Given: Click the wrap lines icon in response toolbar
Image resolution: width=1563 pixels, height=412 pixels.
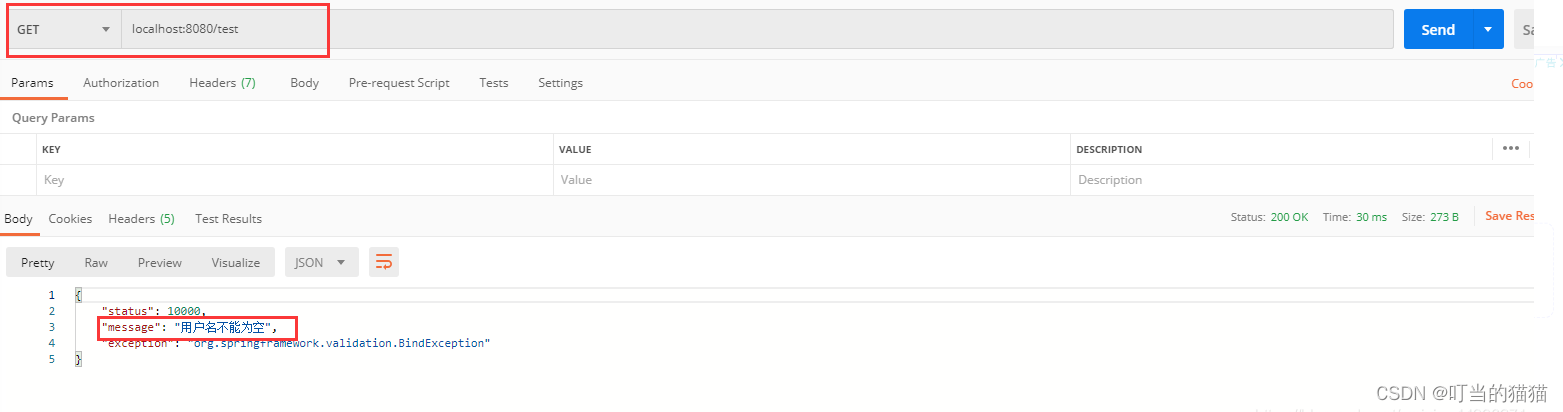Looking at the screenshot, I should (x=384, y=263).
